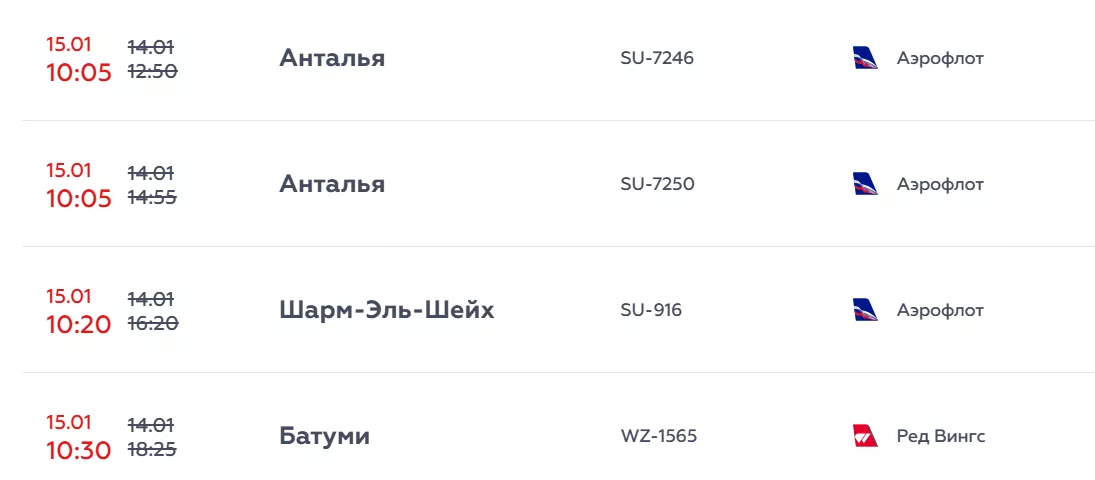
Task: Open flight number SU-916
Action: (x=651, y=310)
